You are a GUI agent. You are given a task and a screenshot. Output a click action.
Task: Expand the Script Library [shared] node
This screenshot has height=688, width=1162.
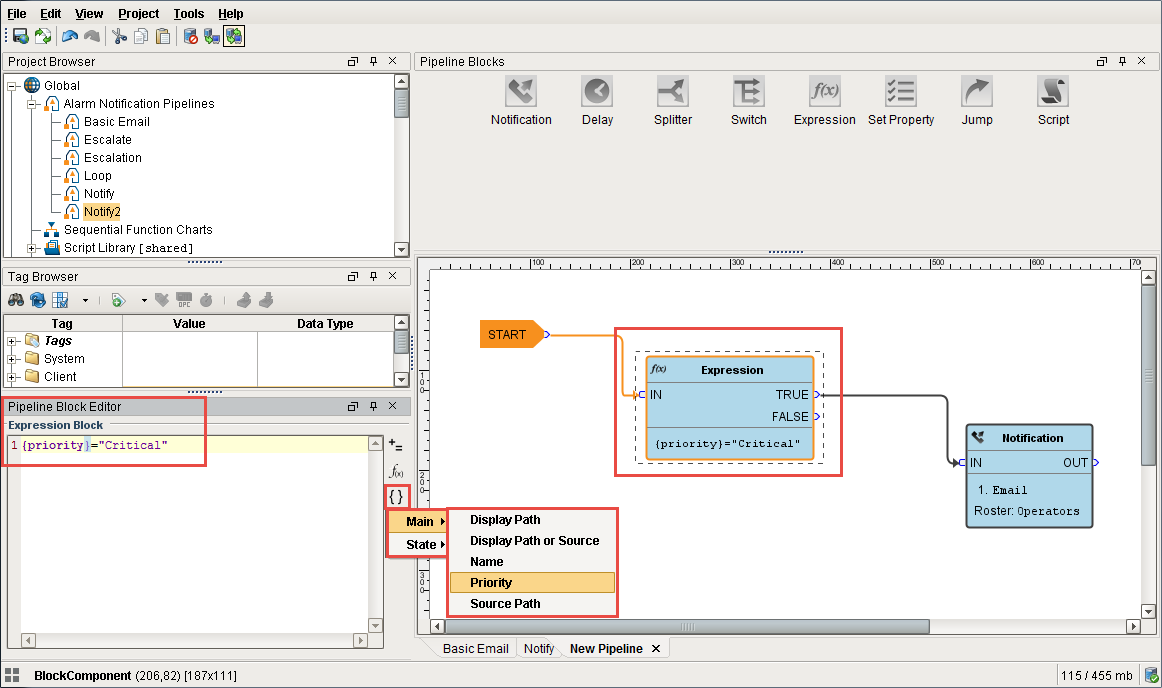coord(32,248)
